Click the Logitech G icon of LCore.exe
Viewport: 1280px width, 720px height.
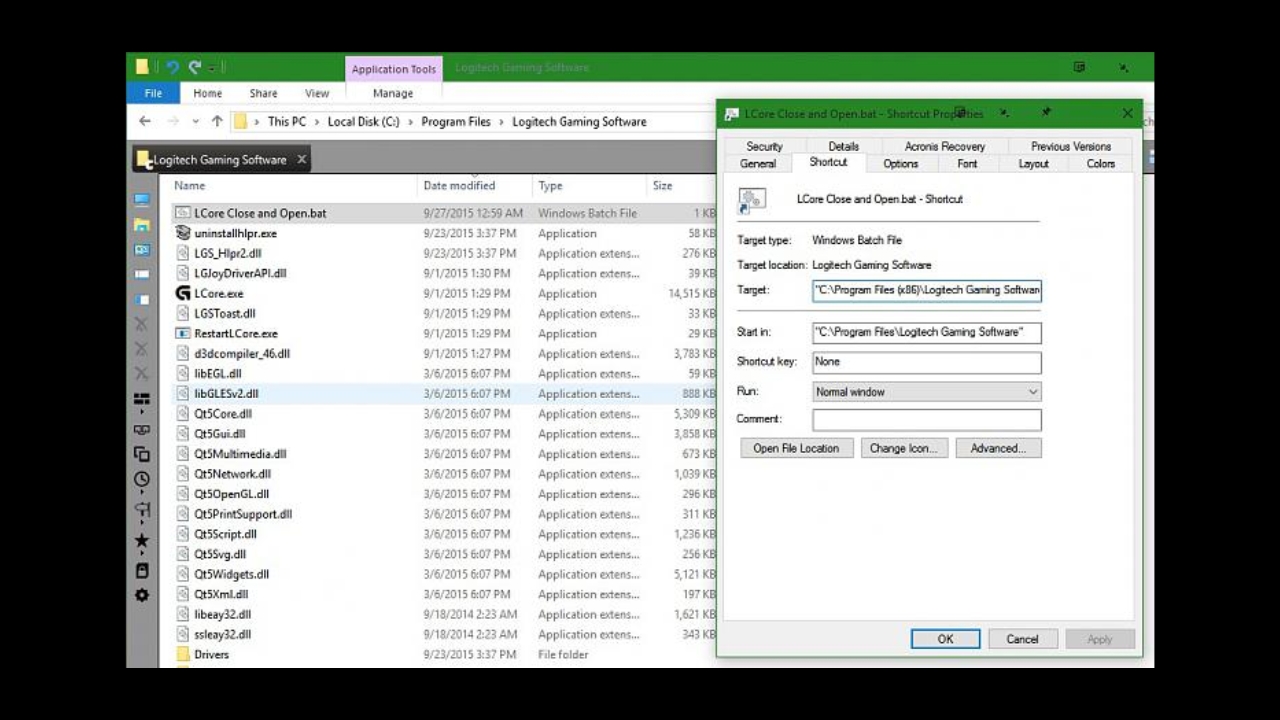point(182,293)
